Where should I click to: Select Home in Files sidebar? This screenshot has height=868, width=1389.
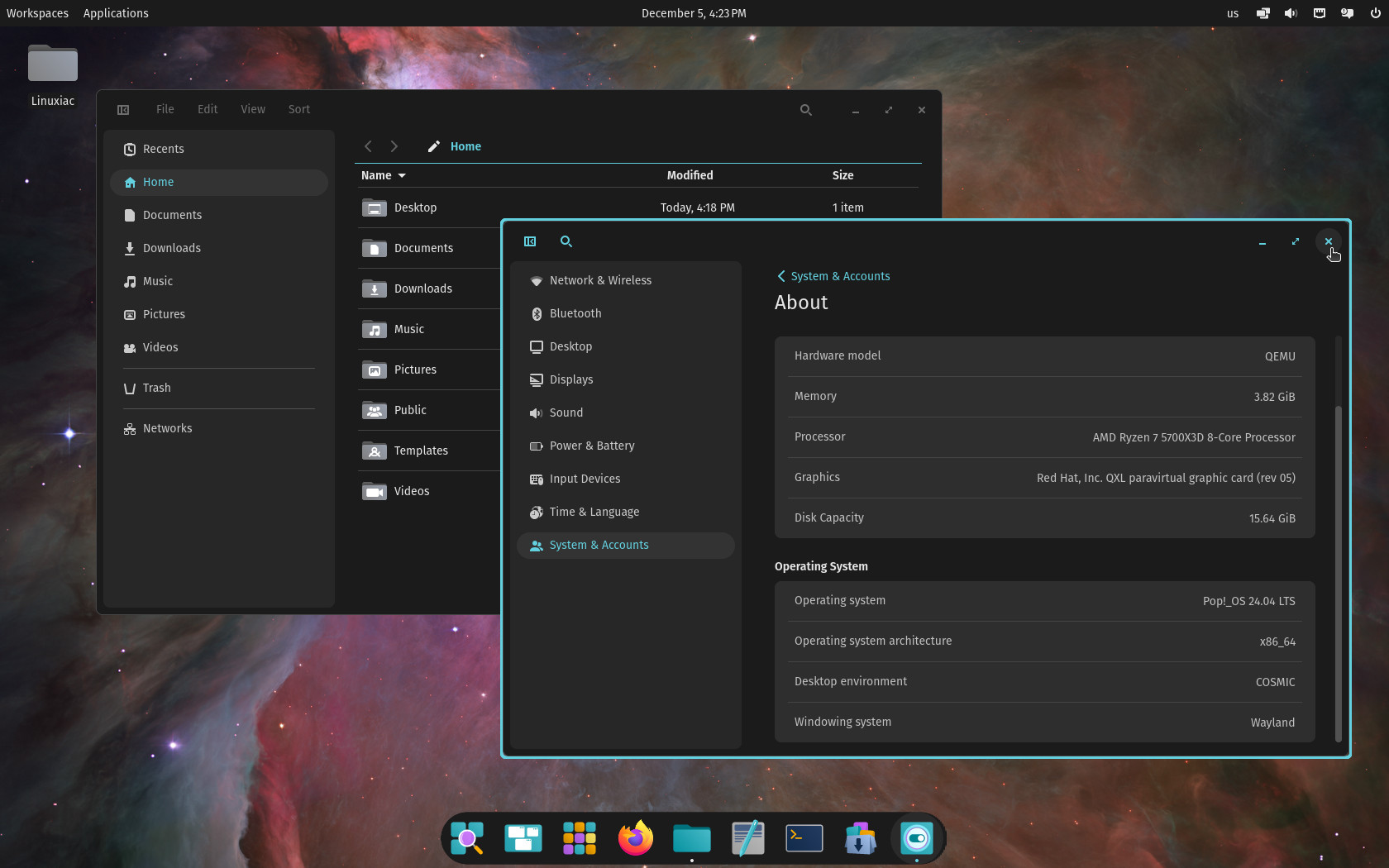tap(219, 182)
